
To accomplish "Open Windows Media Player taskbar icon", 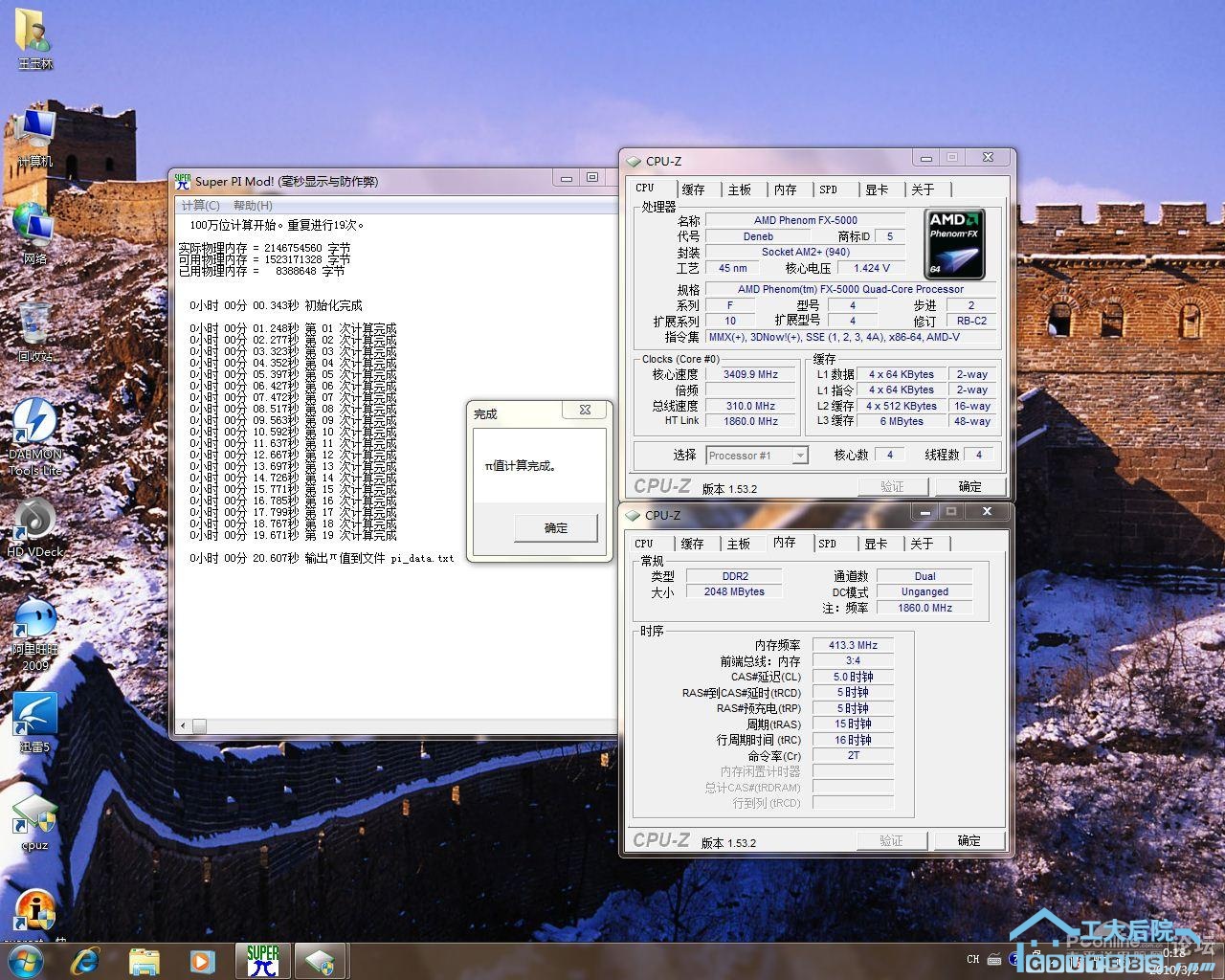I will pyautogui.click(x=202, y=961).
